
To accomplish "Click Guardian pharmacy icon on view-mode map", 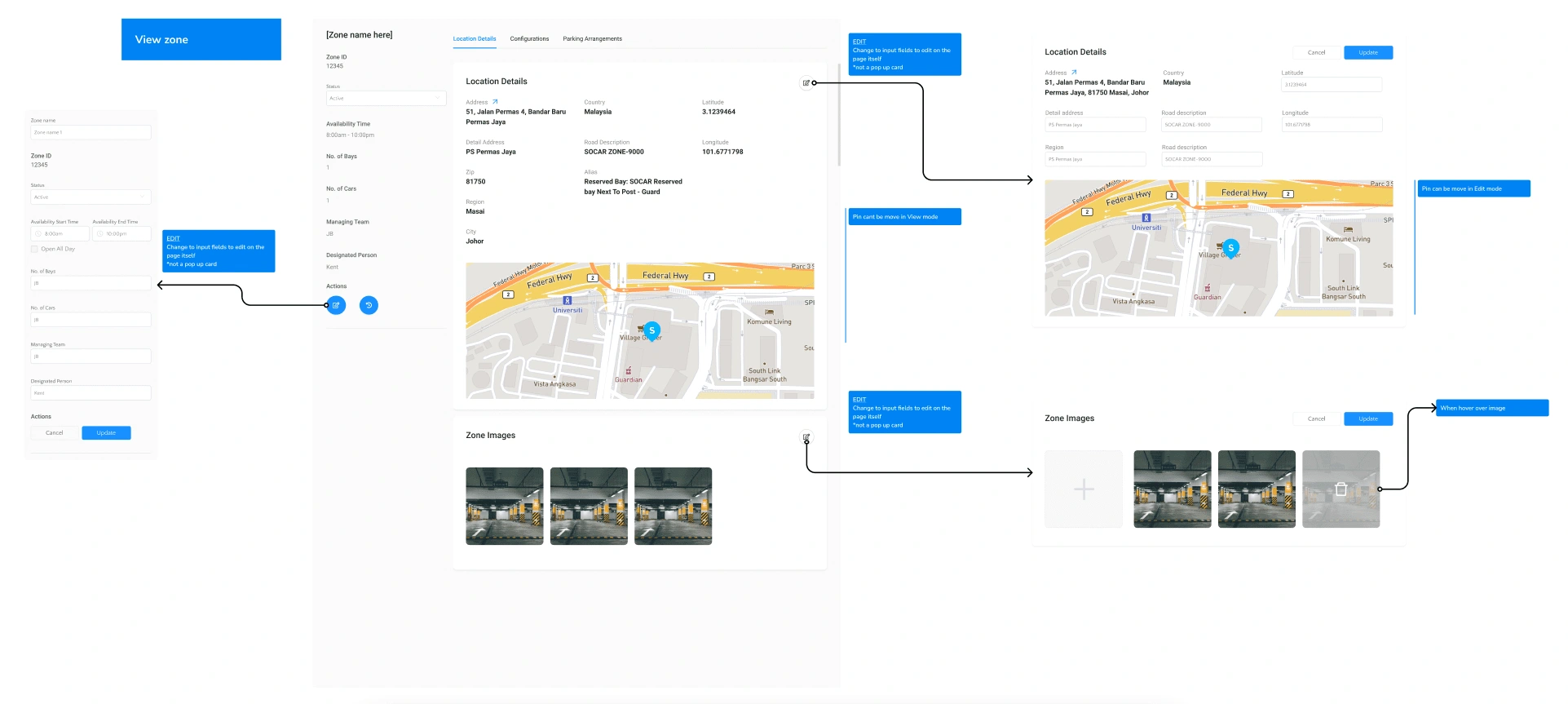I will pos(628,371).
